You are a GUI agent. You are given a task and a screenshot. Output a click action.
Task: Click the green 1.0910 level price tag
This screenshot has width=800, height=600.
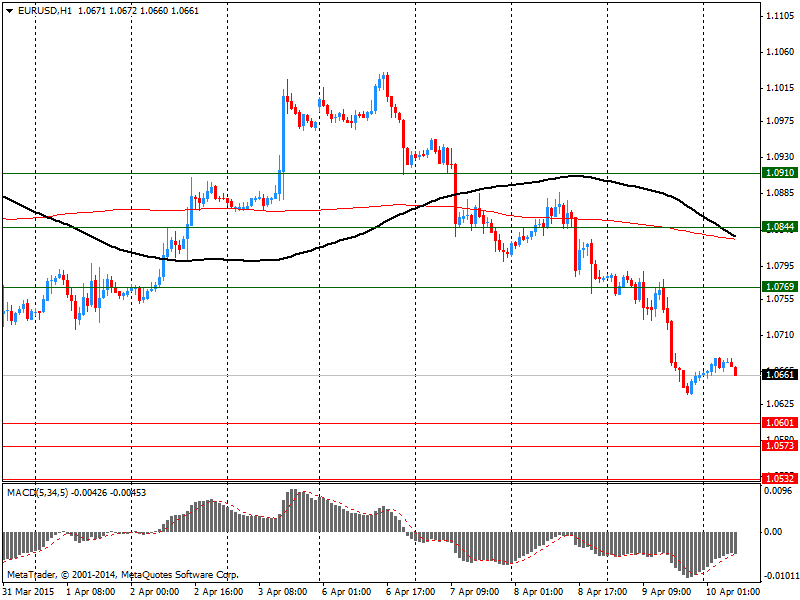(780, 173)
